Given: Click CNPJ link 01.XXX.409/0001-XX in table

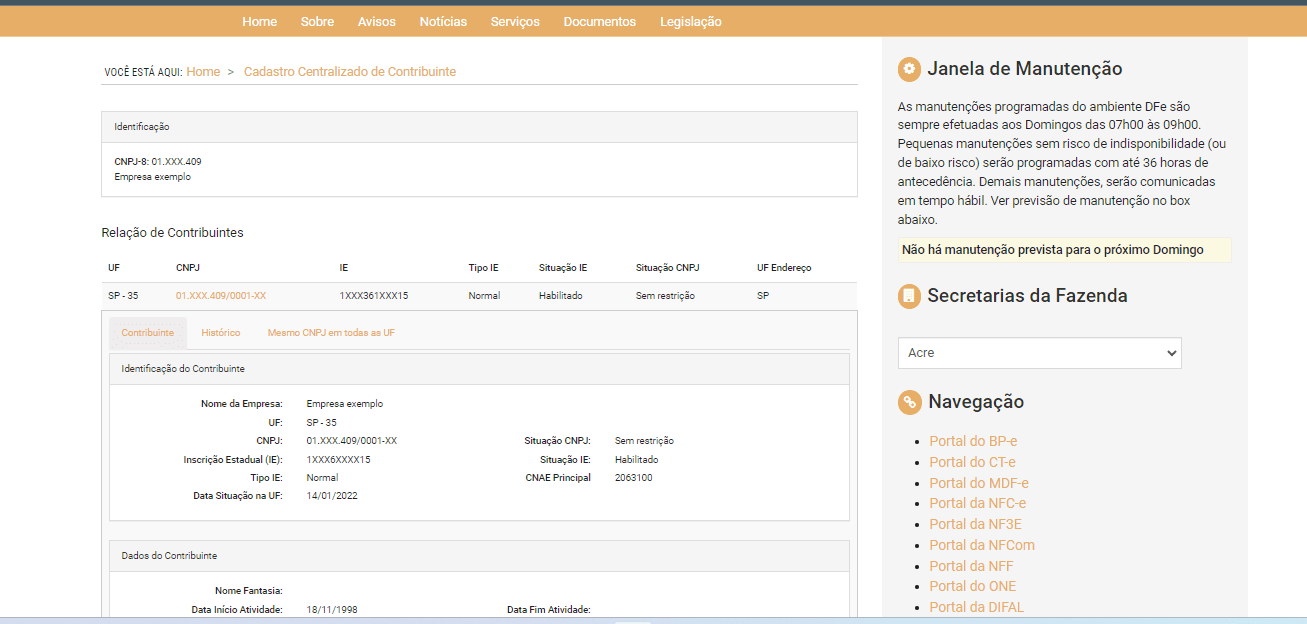Looking at the screenshot, I should coord(221,296).
